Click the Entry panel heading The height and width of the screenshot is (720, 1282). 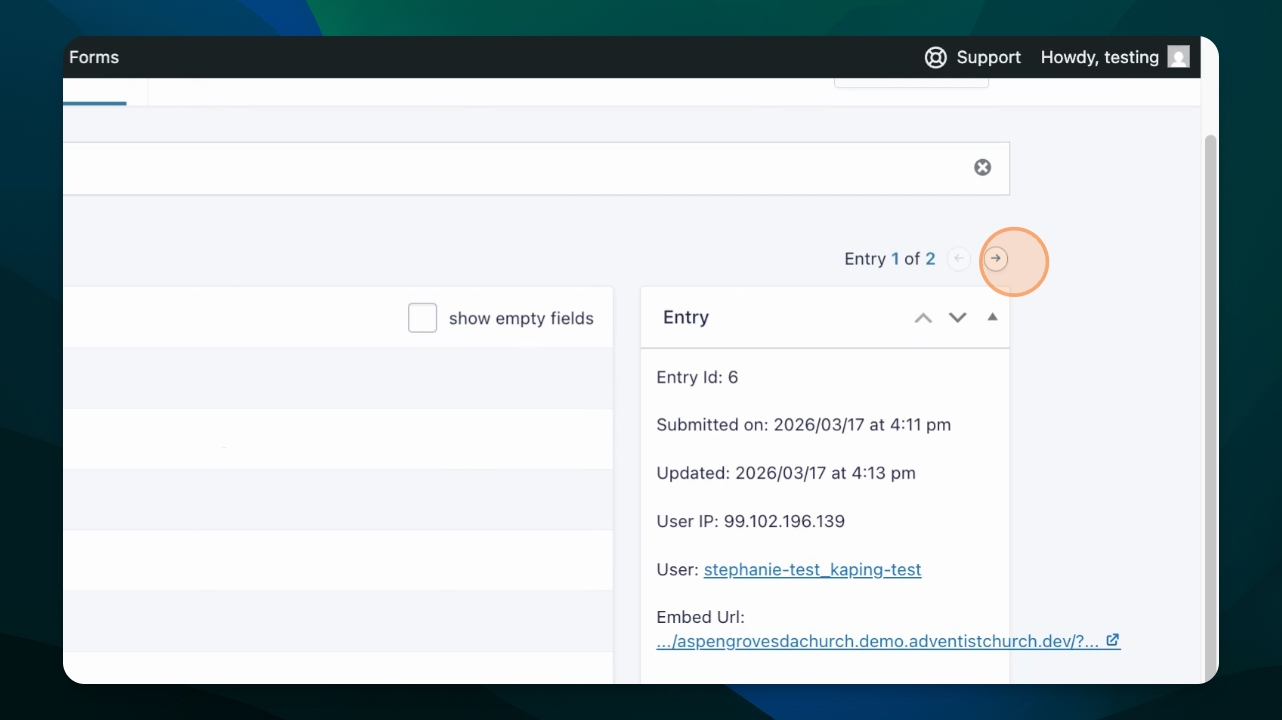686,317
